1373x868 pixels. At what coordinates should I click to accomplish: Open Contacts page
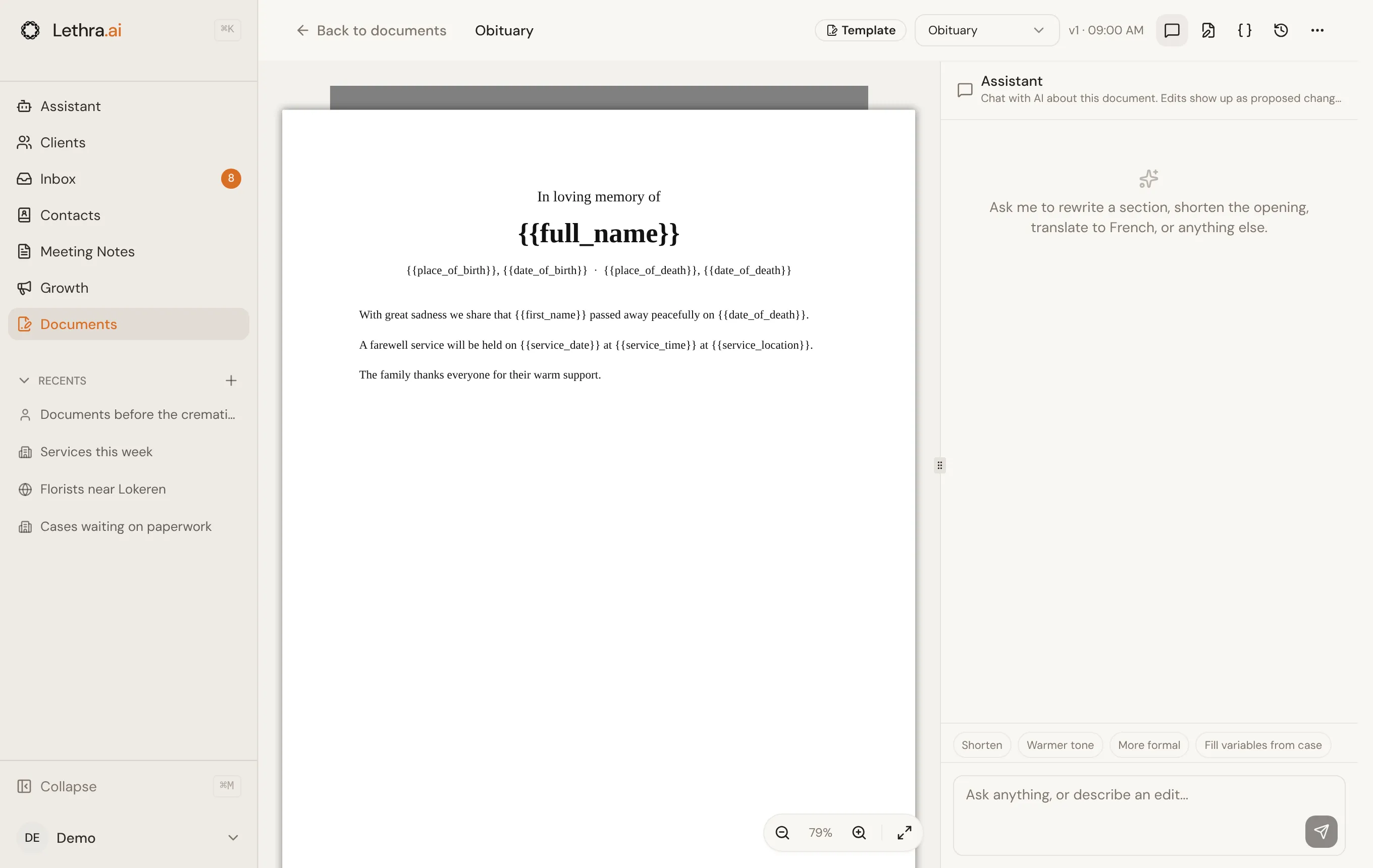pos(129,215)
